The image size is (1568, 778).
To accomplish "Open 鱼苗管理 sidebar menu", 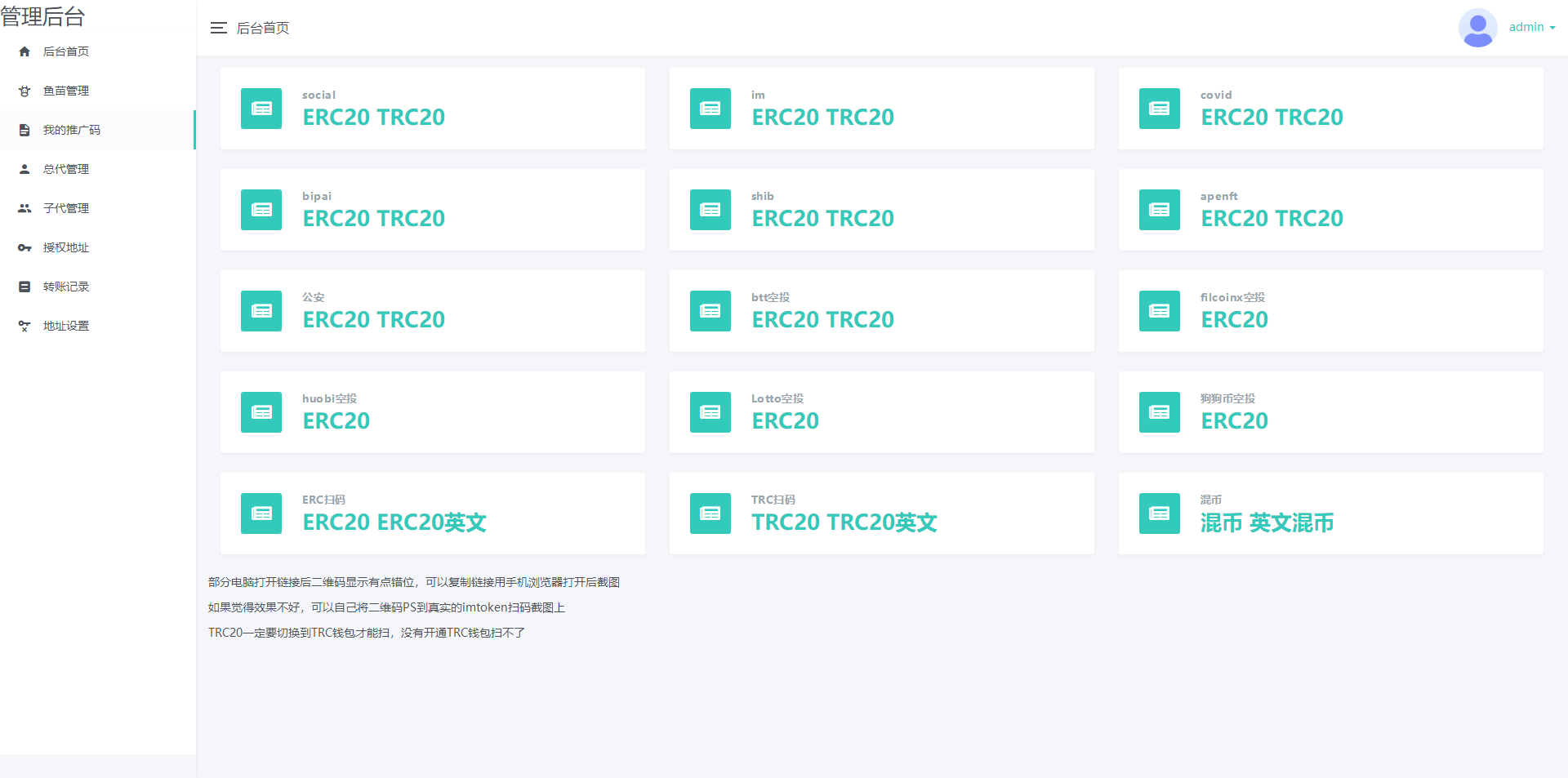I will pyautogui.click(x=98, y=91).
